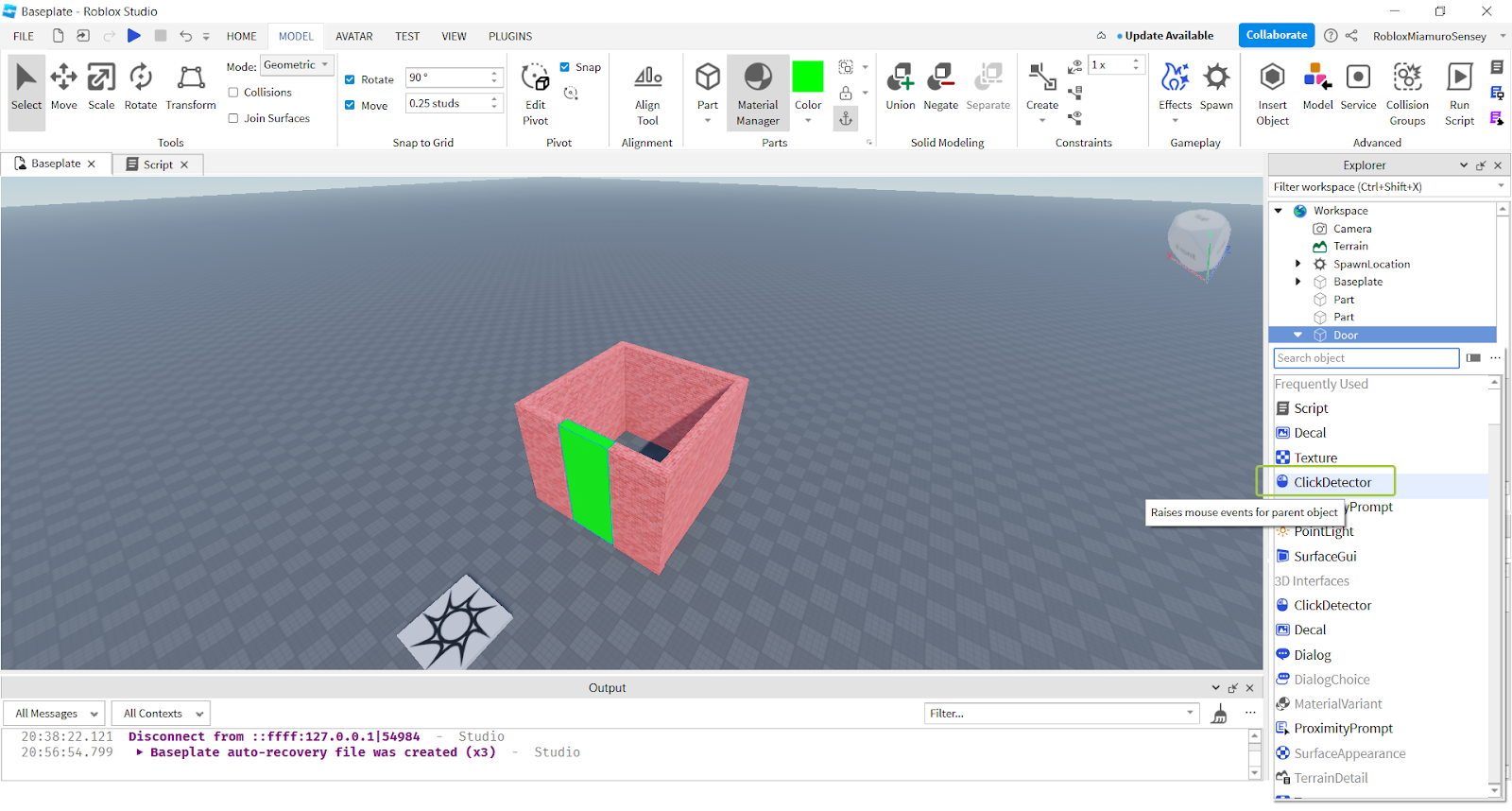Click the Edit Pivot tool
The width and height of the screenshot is (1512, 811).
536,93
